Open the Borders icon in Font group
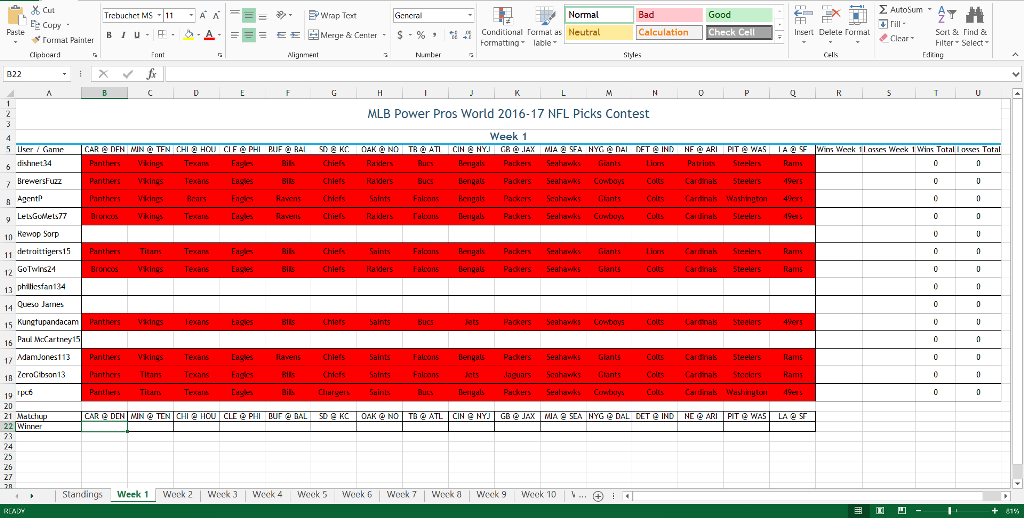The width and height of the screenshot is (1024, 518). tap(162, 35)
